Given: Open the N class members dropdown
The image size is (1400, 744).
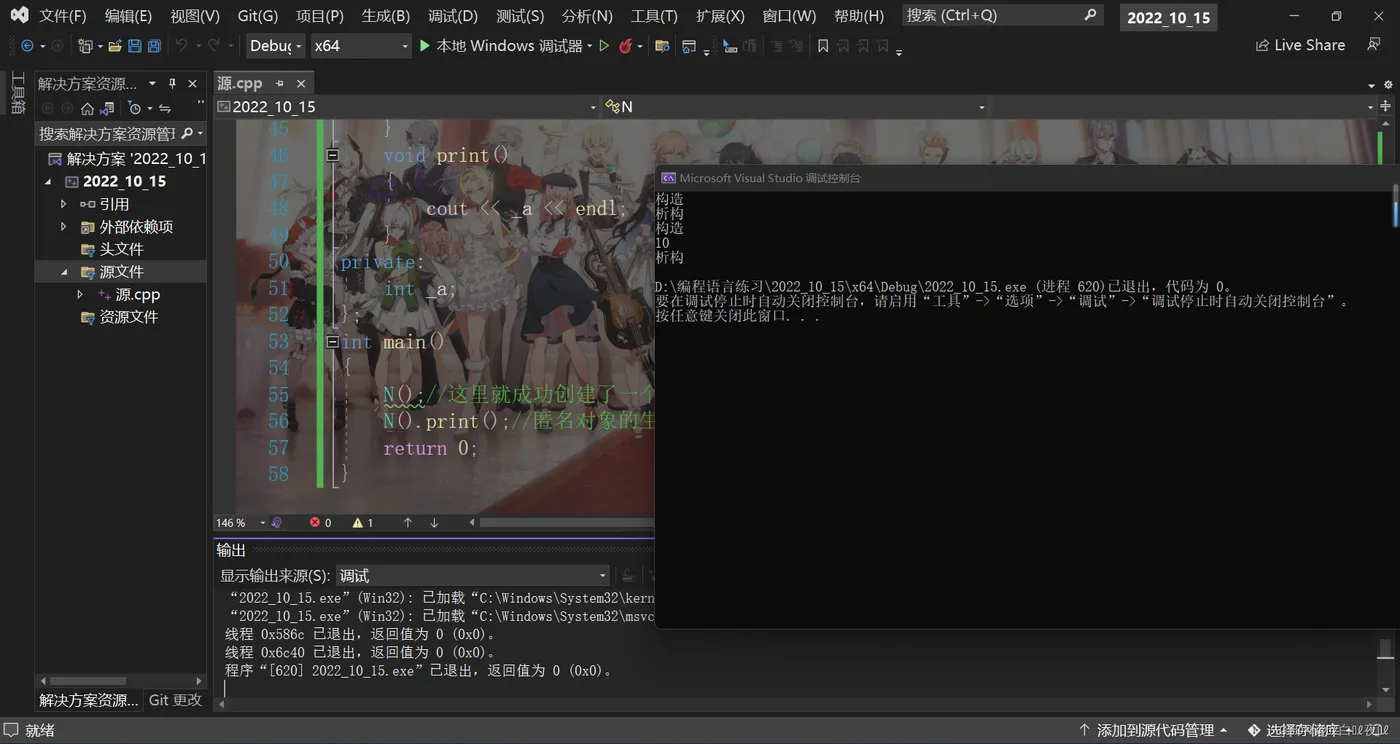Looking at the screenshot, I should click(x=795, y=107).
